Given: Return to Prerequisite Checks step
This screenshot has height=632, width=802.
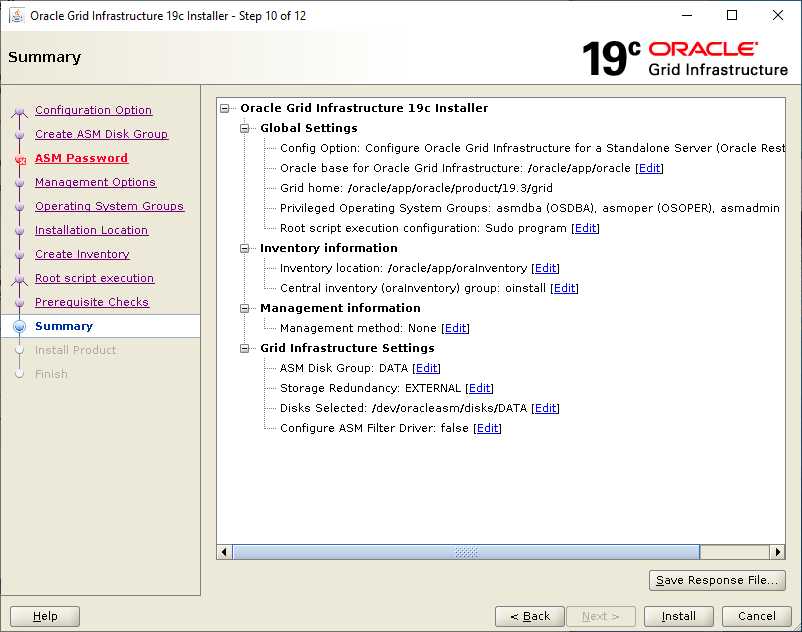Looking at the screenshot, I should [x=92, y=302].
